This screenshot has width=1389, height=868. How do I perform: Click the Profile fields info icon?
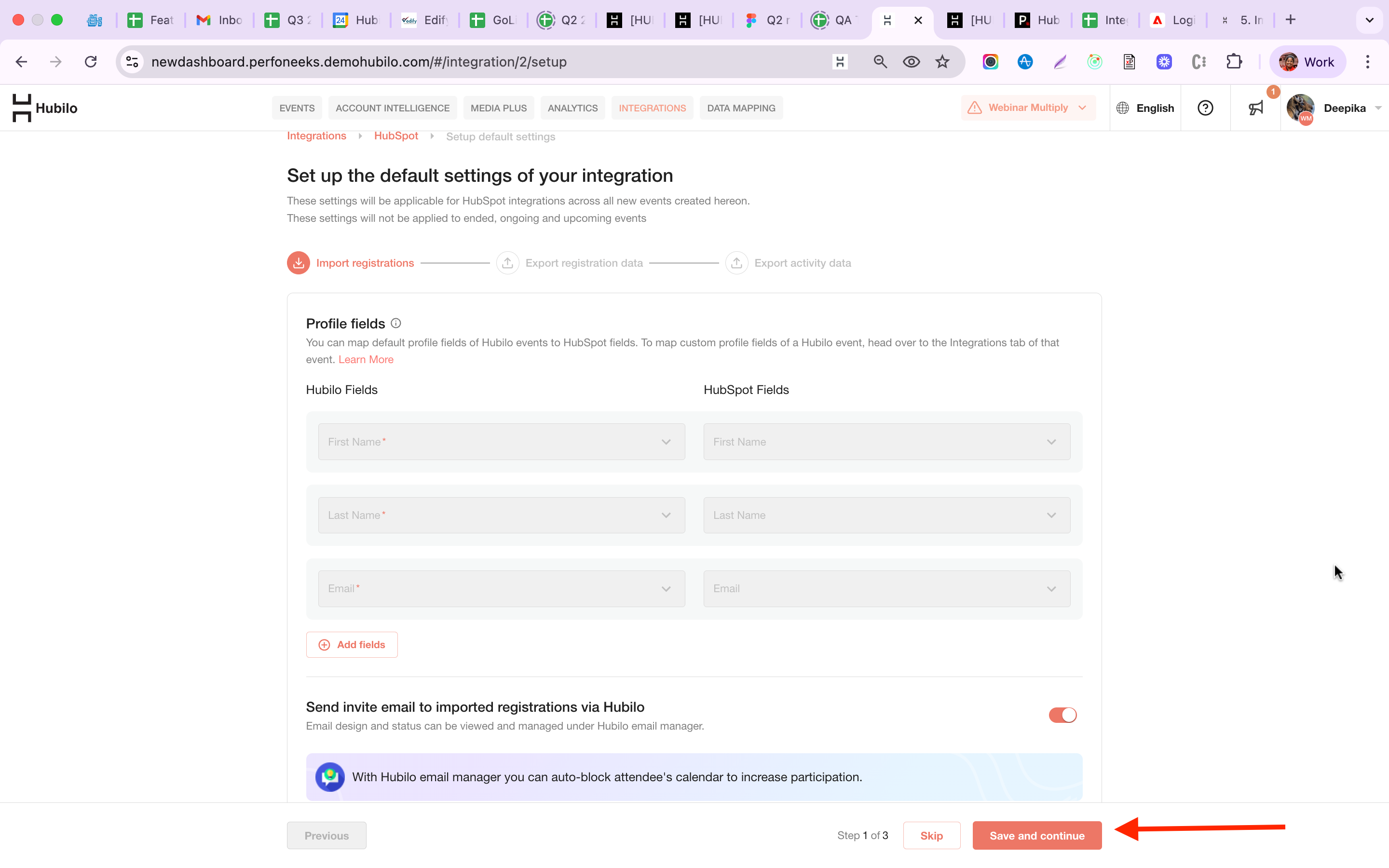point(396,323)
